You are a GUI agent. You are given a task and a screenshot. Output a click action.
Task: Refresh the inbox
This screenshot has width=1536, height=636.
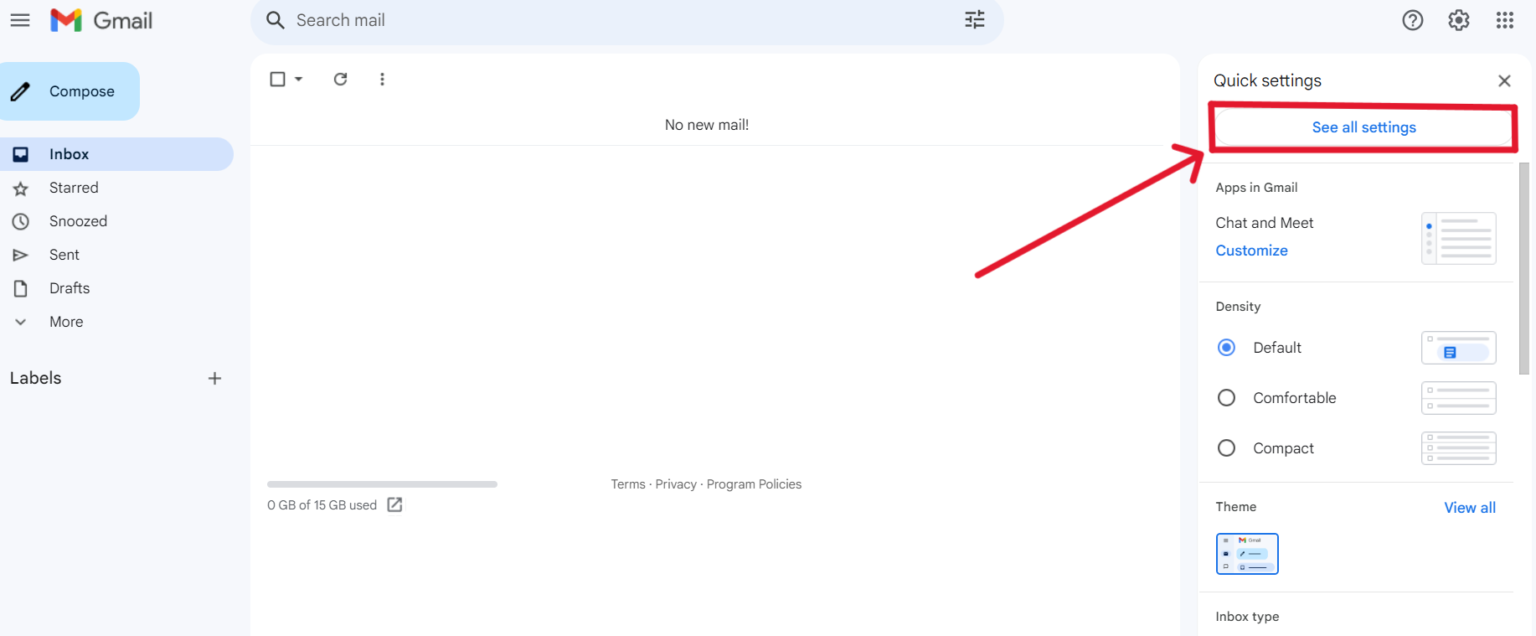tap(340, 79)
